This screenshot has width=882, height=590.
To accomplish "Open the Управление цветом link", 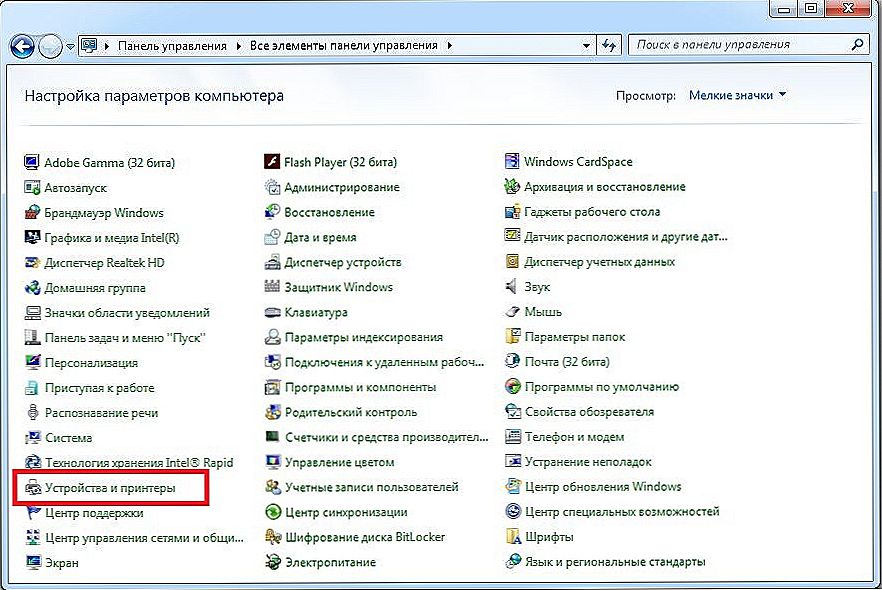I will pos(340,462).
